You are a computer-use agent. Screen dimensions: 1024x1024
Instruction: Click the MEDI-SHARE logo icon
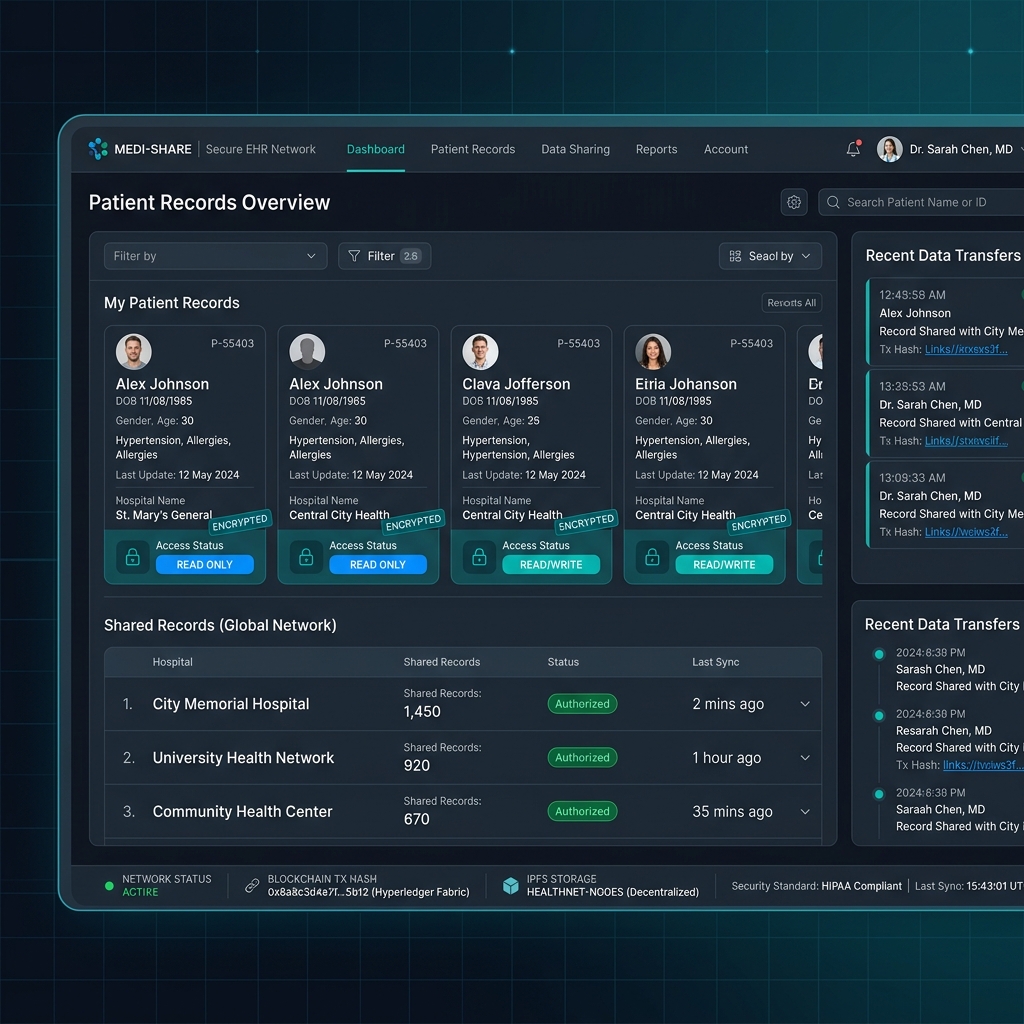(97, 148)
